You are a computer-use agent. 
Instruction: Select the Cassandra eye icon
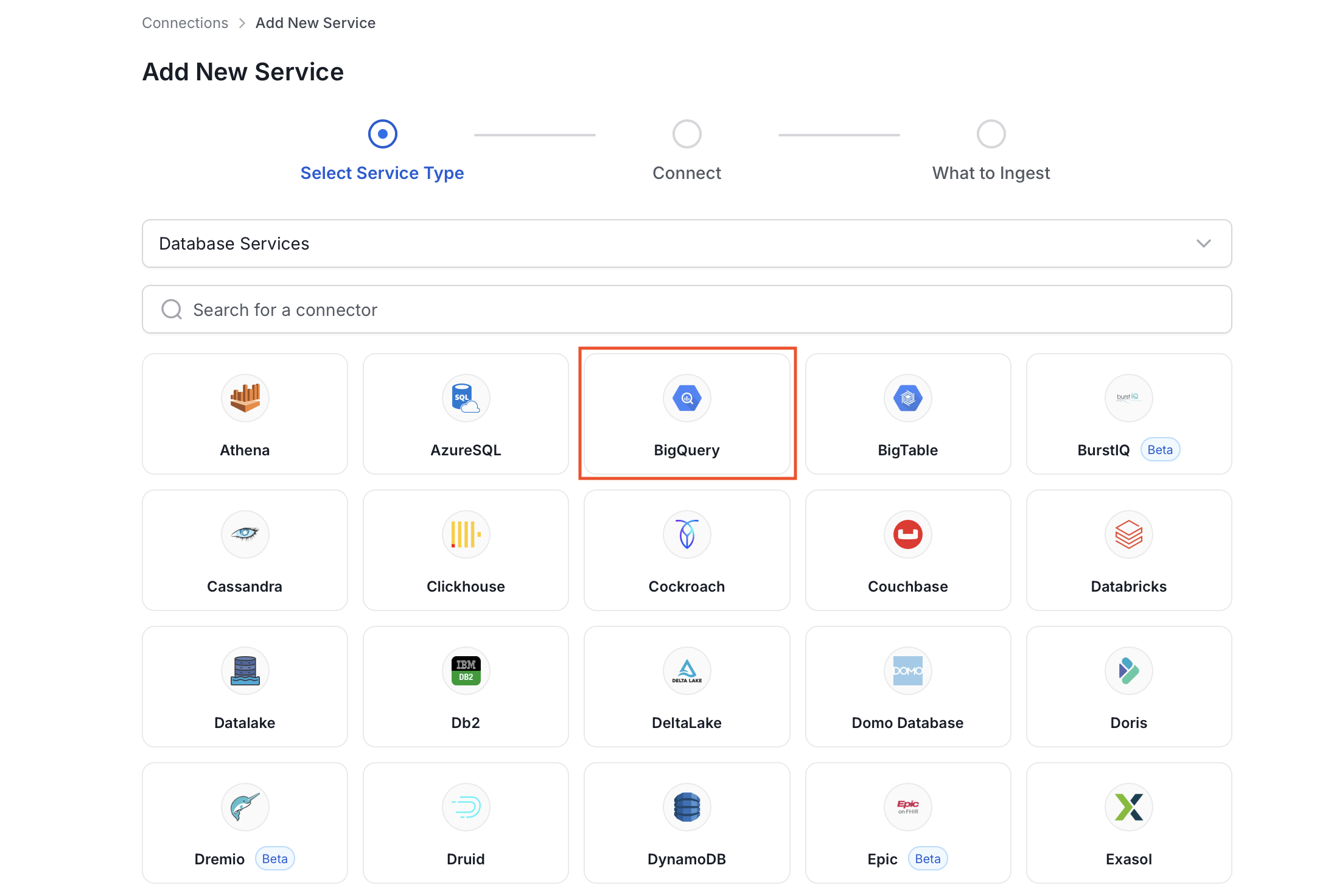(x=245, y=534)
